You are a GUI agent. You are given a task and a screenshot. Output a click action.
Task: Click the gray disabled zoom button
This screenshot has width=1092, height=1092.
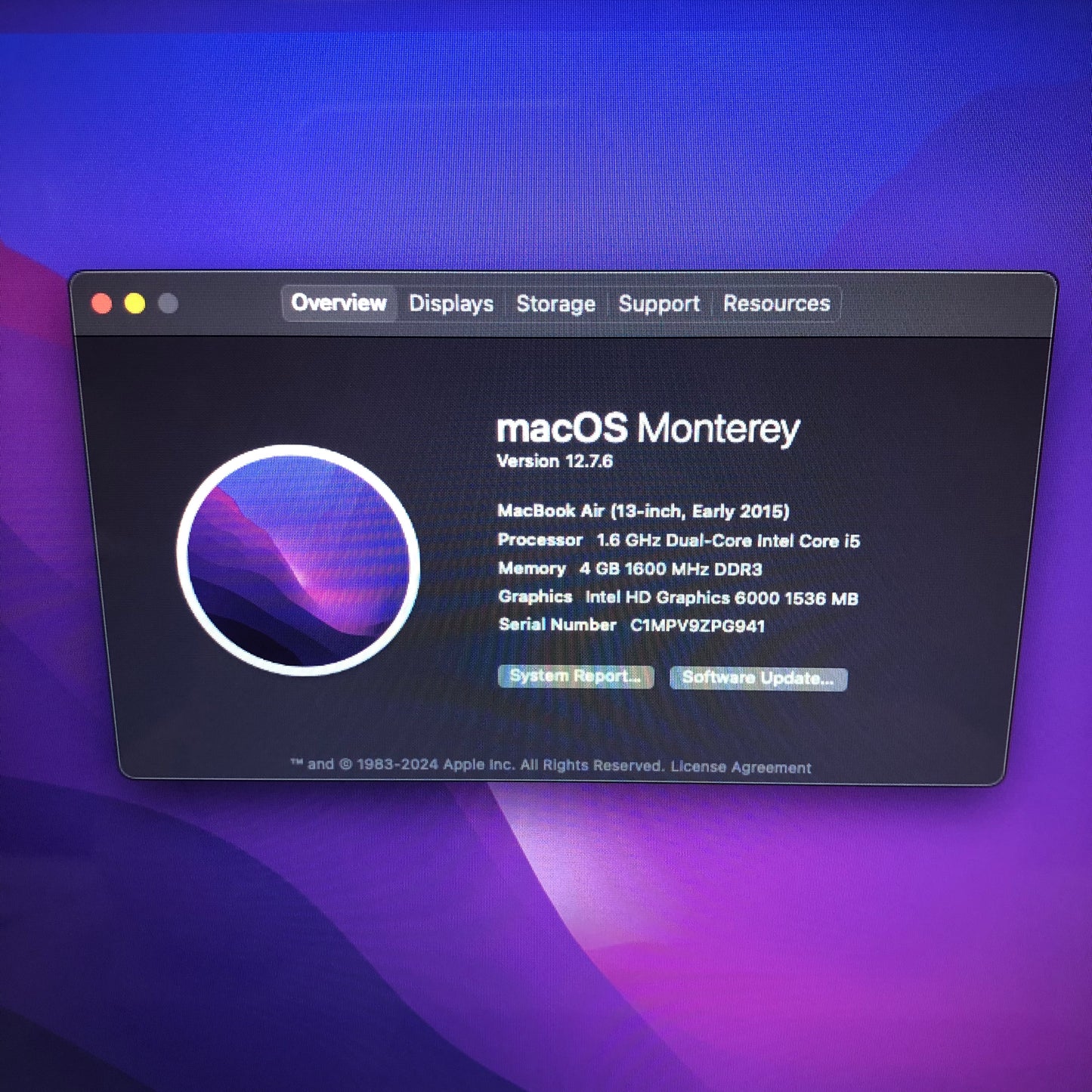169,304
